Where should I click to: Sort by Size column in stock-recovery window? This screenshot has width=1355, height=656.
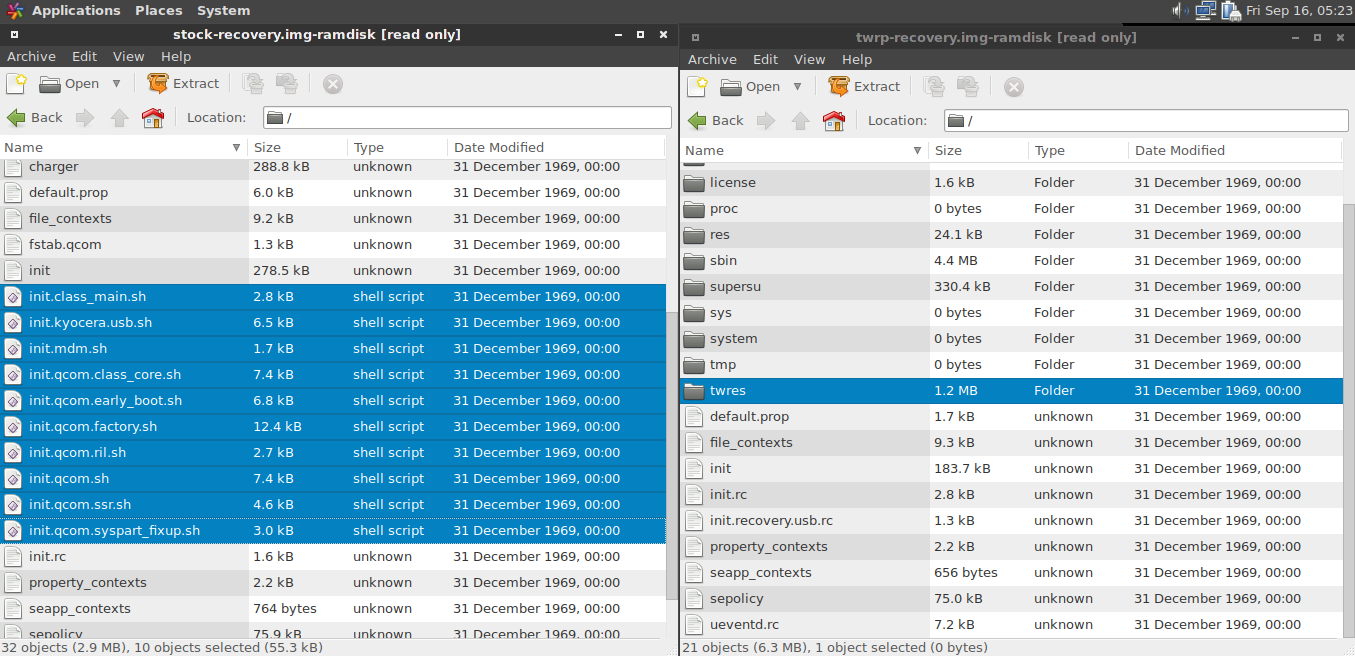tap(298, 148)
